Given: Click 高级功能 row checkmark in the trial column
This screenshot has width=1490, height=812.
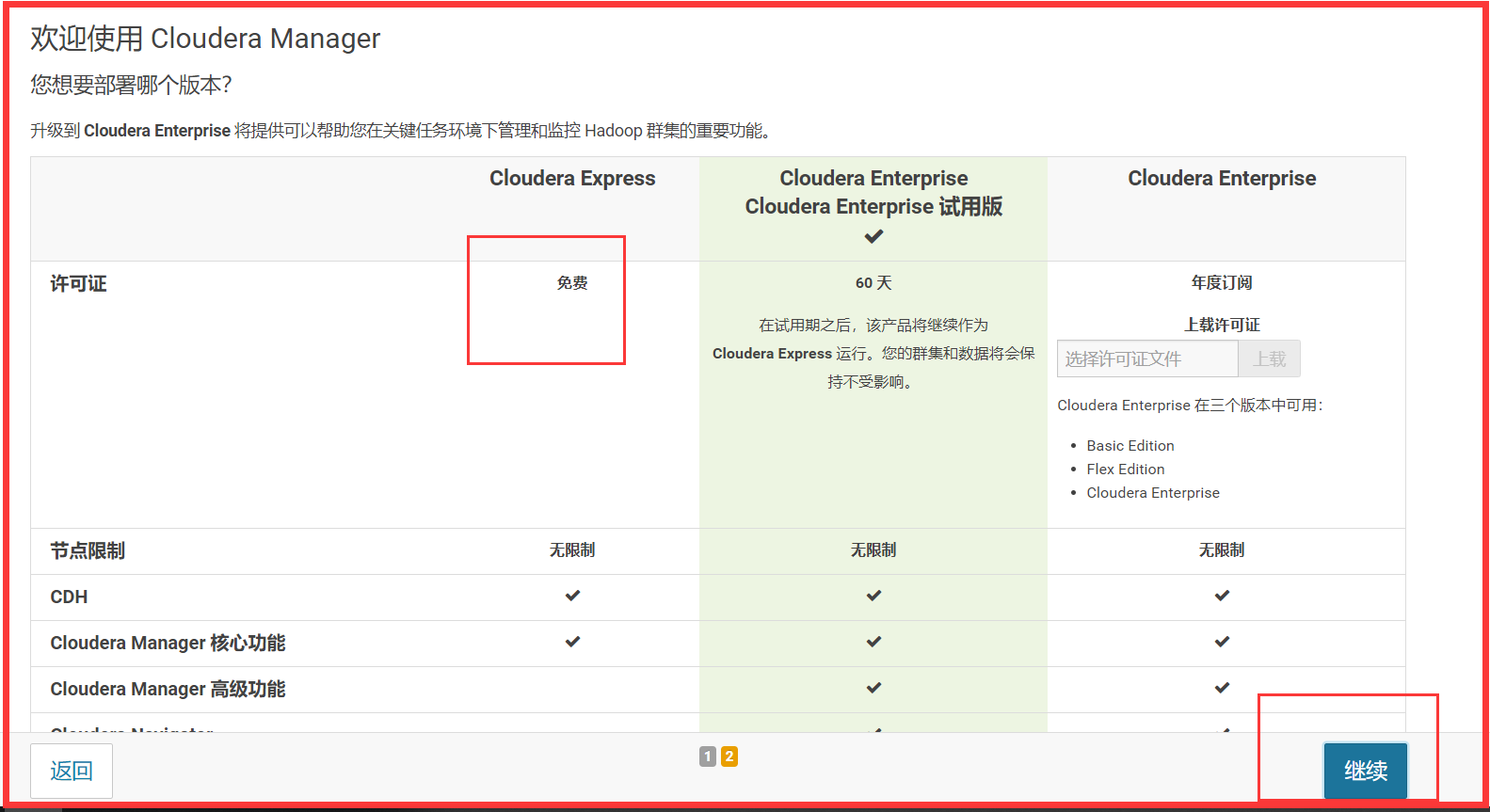Looking at the screenshot, I should point(873,688).
